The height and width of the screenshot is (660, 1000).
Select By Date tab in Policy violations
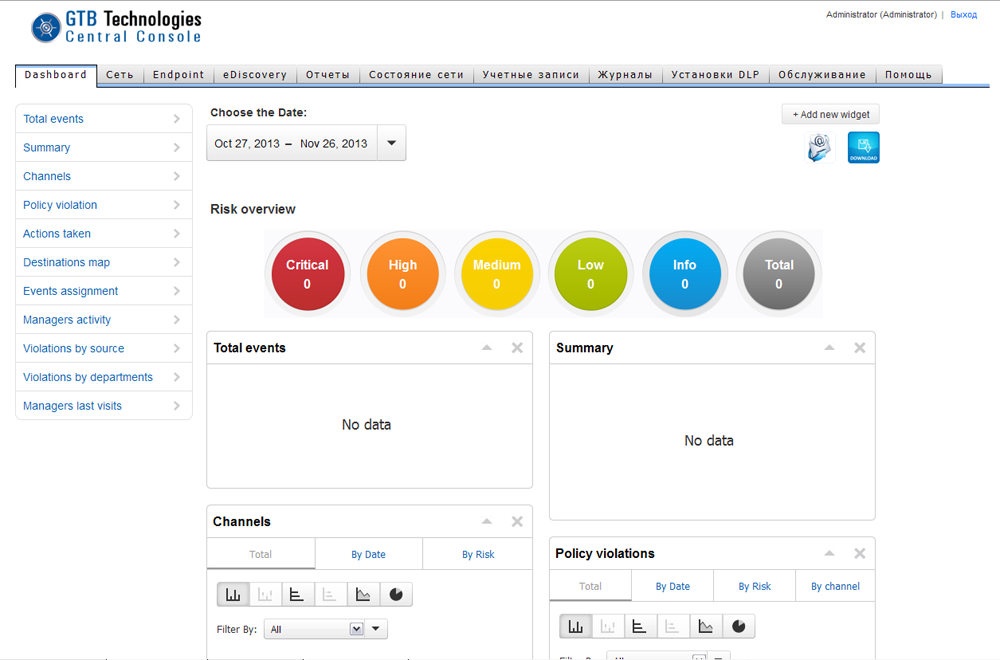pos(672,586)
